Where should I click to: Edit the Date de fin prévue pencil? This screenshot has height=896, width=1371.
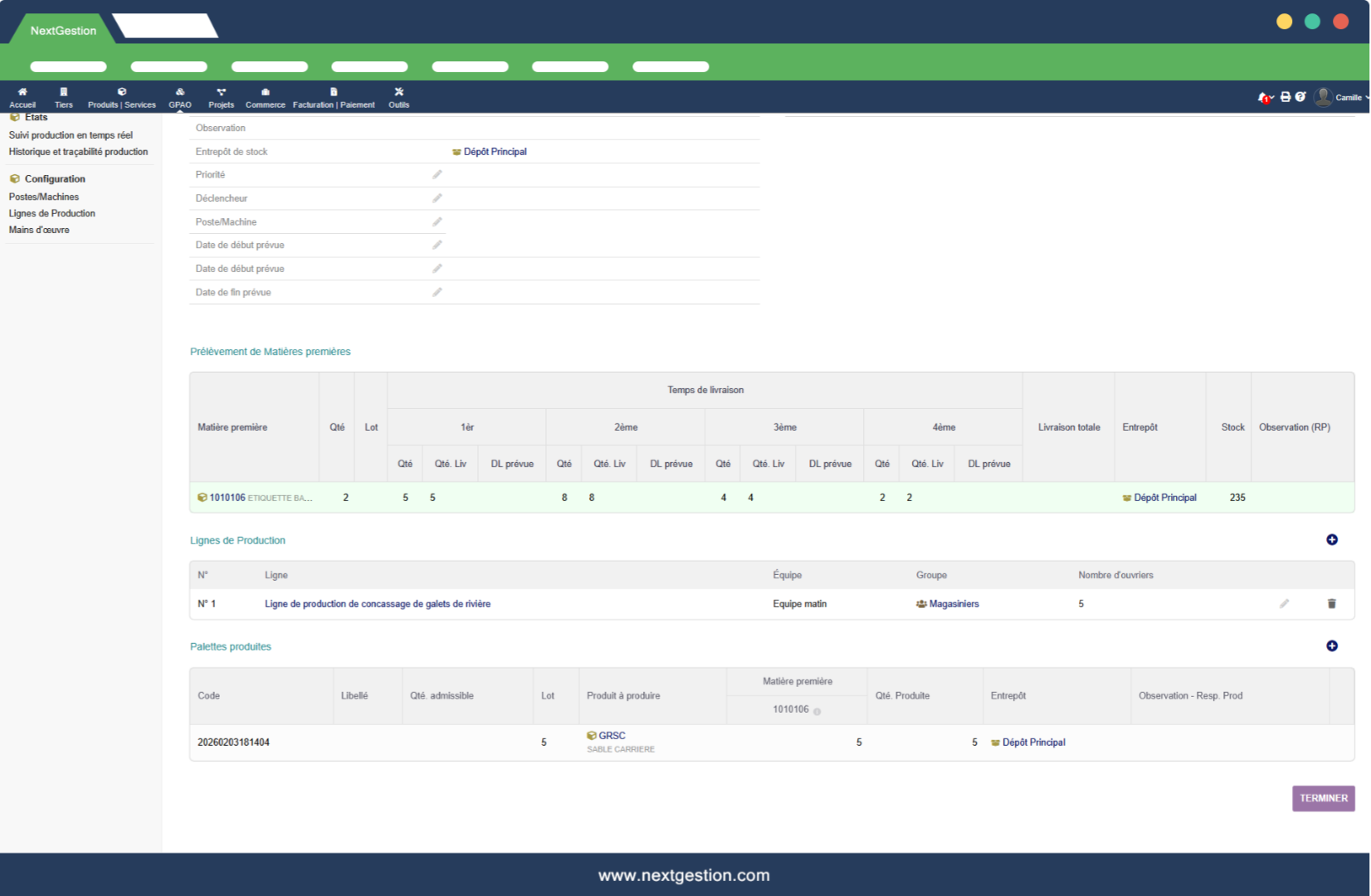point(437,293)
